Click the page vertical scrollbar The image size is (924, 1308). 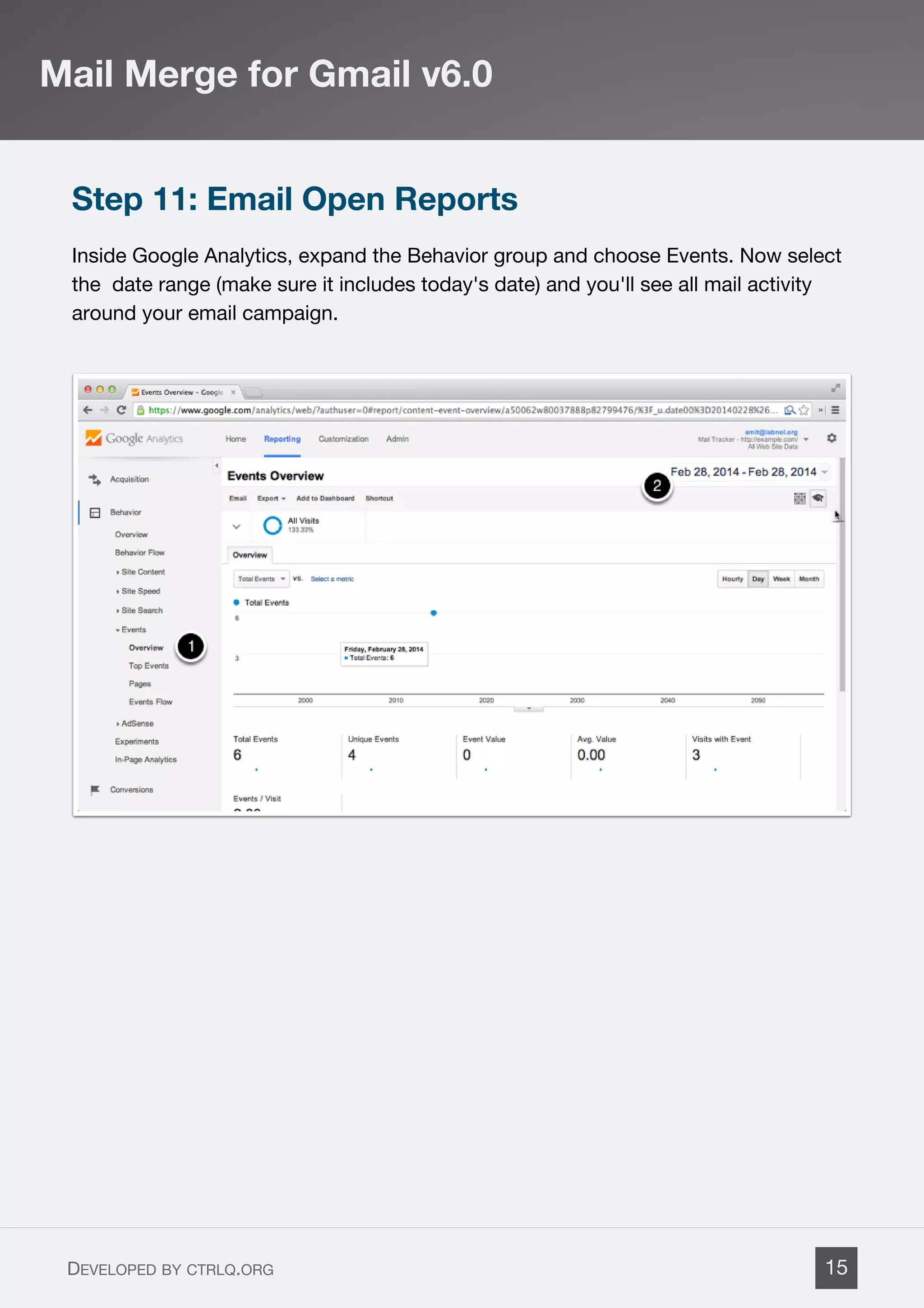click(x=842, y=574)
